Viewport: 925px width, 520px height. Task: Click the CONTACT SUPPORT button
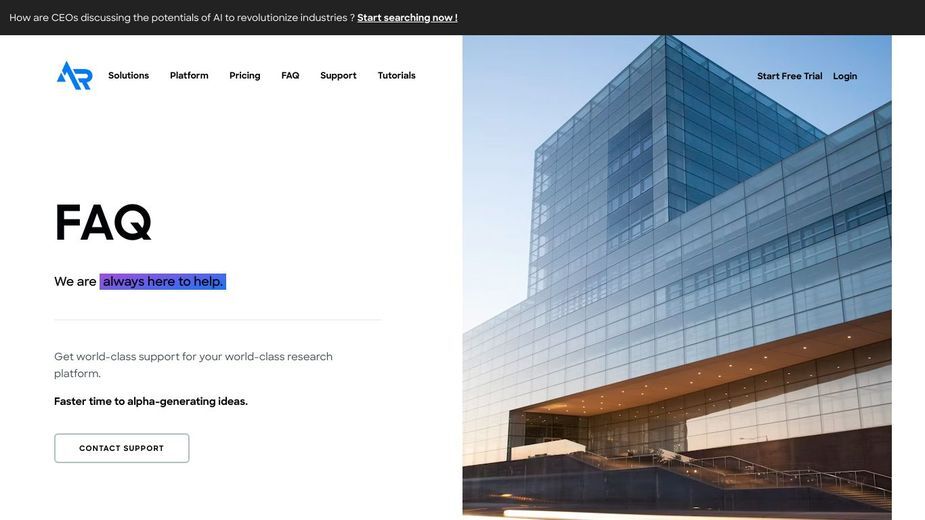[x=122, y=448]
